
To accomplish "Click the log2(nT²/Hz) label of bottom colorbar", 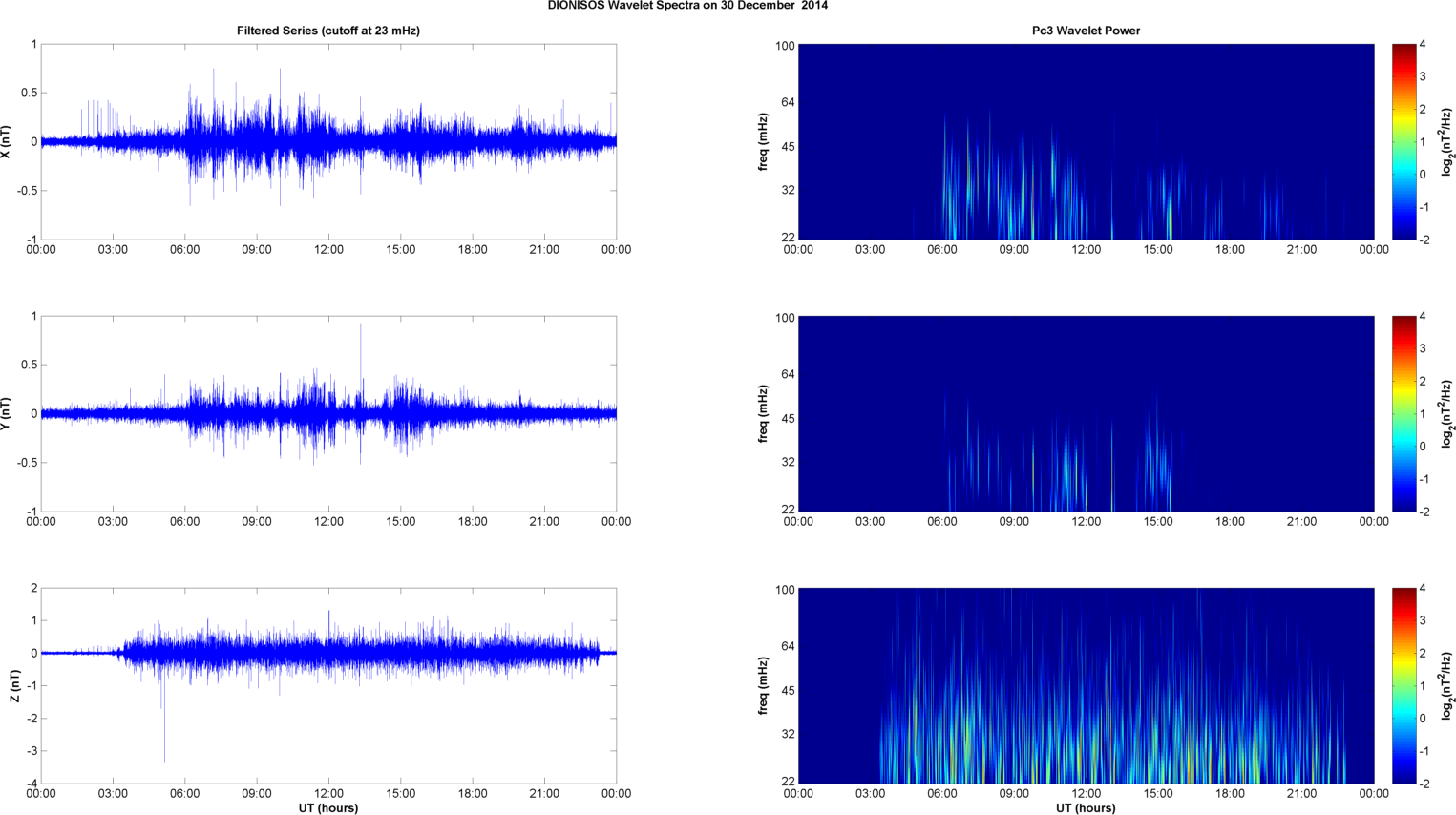I will pyautogui.click(x=1447, y=685).
